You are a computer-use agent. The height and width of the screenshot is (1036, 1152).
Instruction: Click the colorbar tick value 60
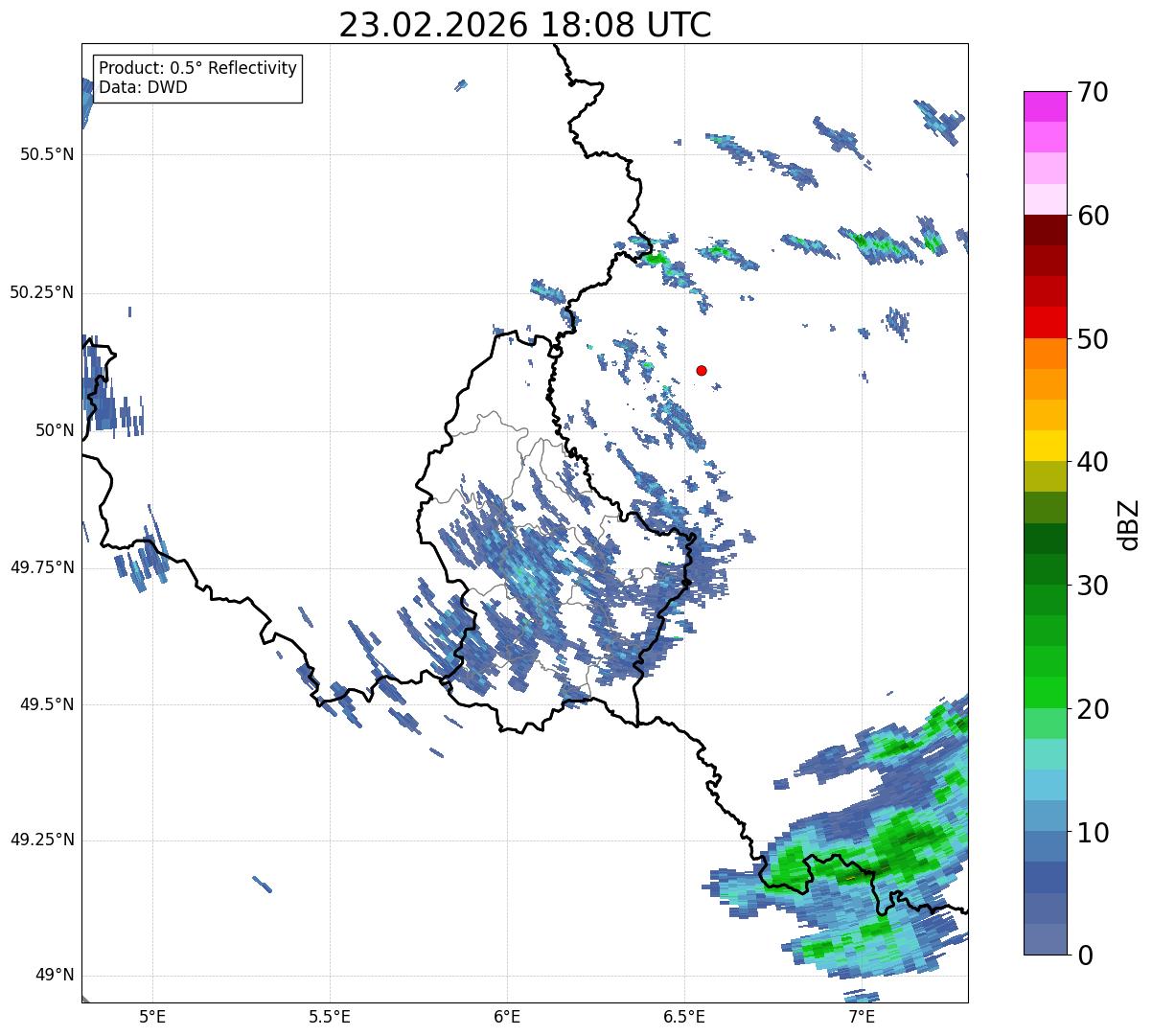click(1092, 216)
